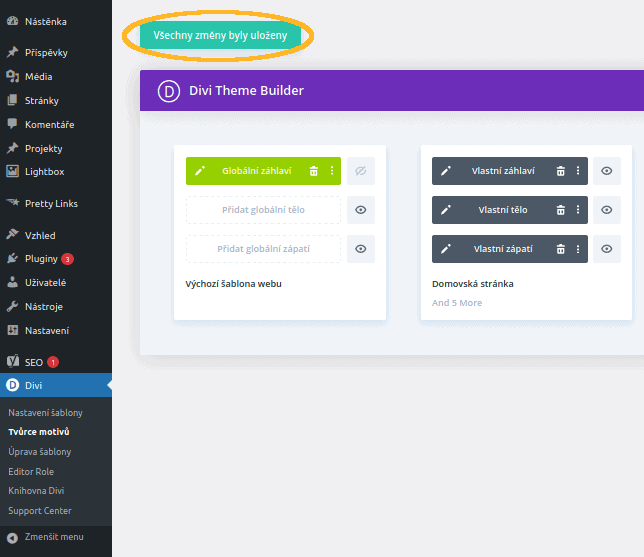
Task: Open Nastavení šablony submenu item
Action: click(x=45, y=413)
